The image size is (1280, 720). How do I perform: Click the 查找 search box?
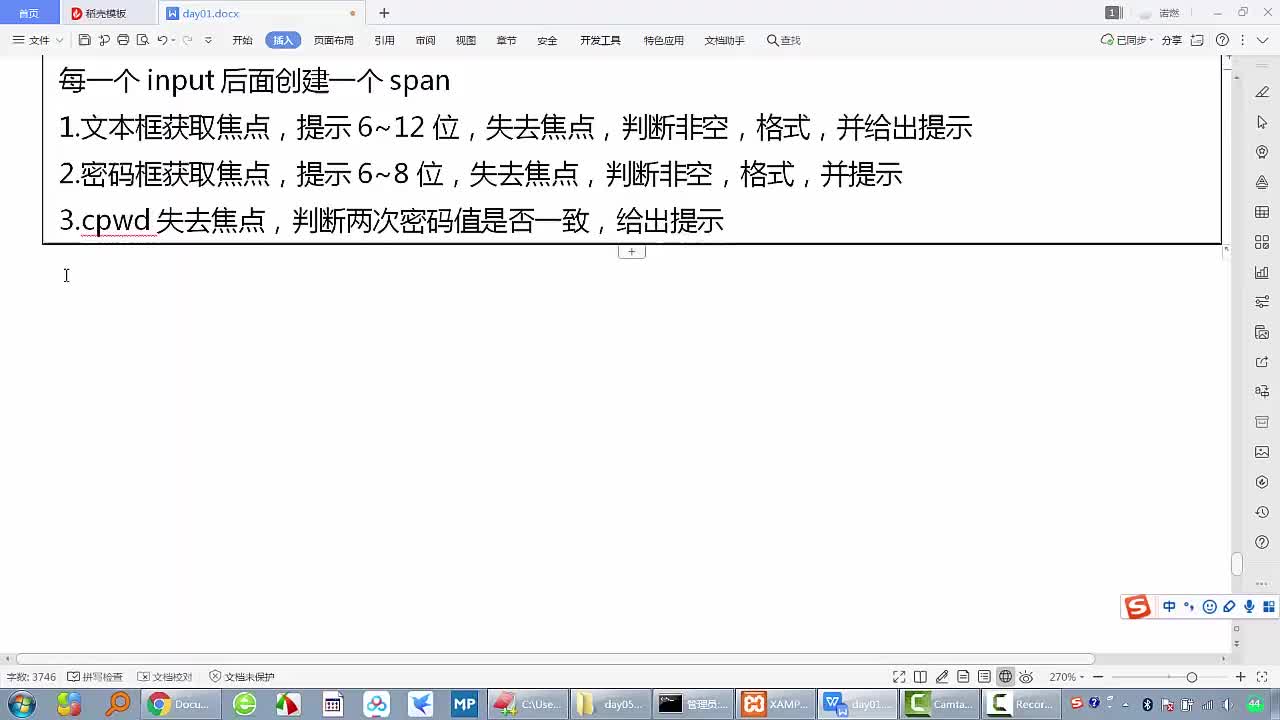(x=784, y=40)
